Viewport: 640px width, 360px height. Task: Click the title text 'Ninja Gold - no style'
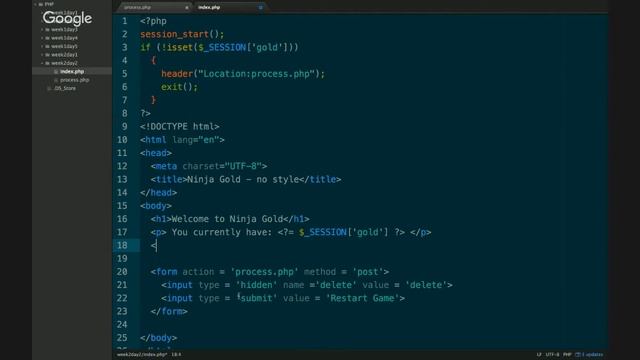pyautogui.click(x=243, y=179)
